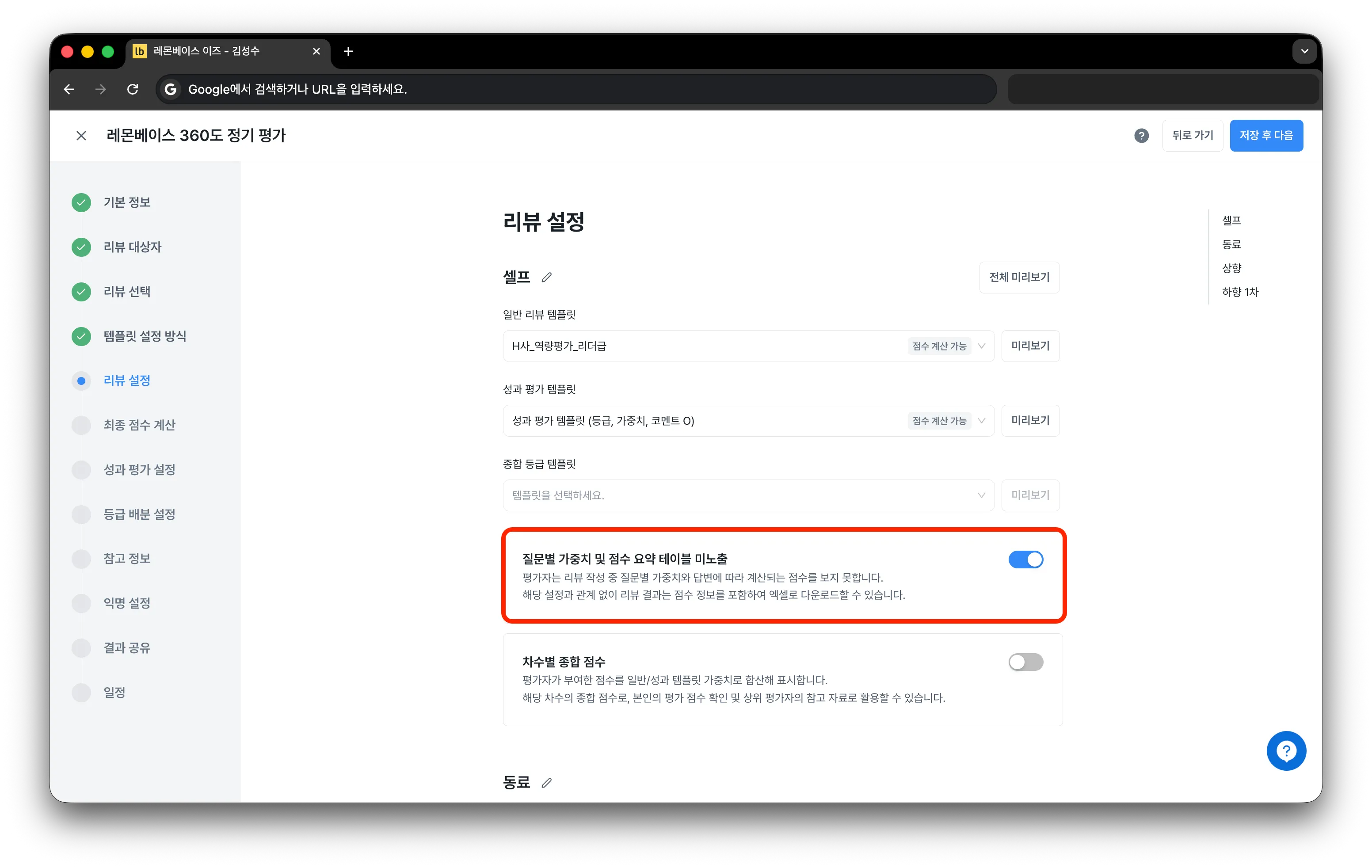Click the 리뷰 설정 page heading
Screen dimensions: 1372x868
544,222
